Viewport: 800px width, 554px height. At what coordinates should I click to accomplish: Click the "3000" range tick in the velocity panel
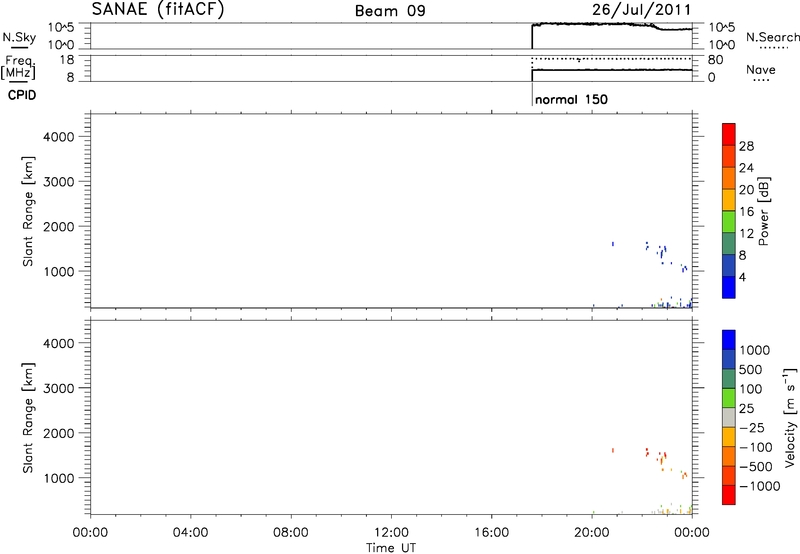[x=58, y=388]
